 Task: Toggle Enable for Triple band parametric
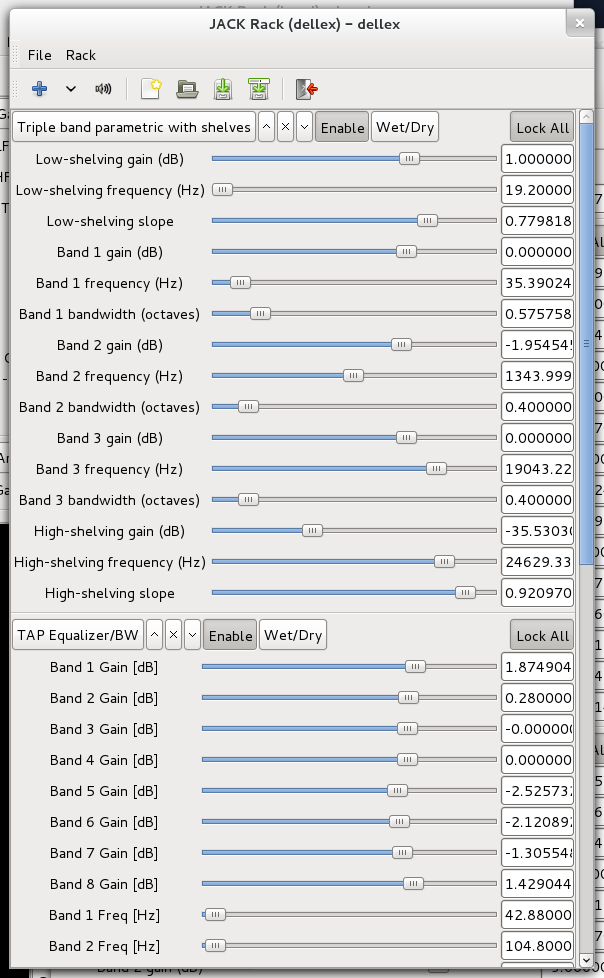click(x=342, y=127)
